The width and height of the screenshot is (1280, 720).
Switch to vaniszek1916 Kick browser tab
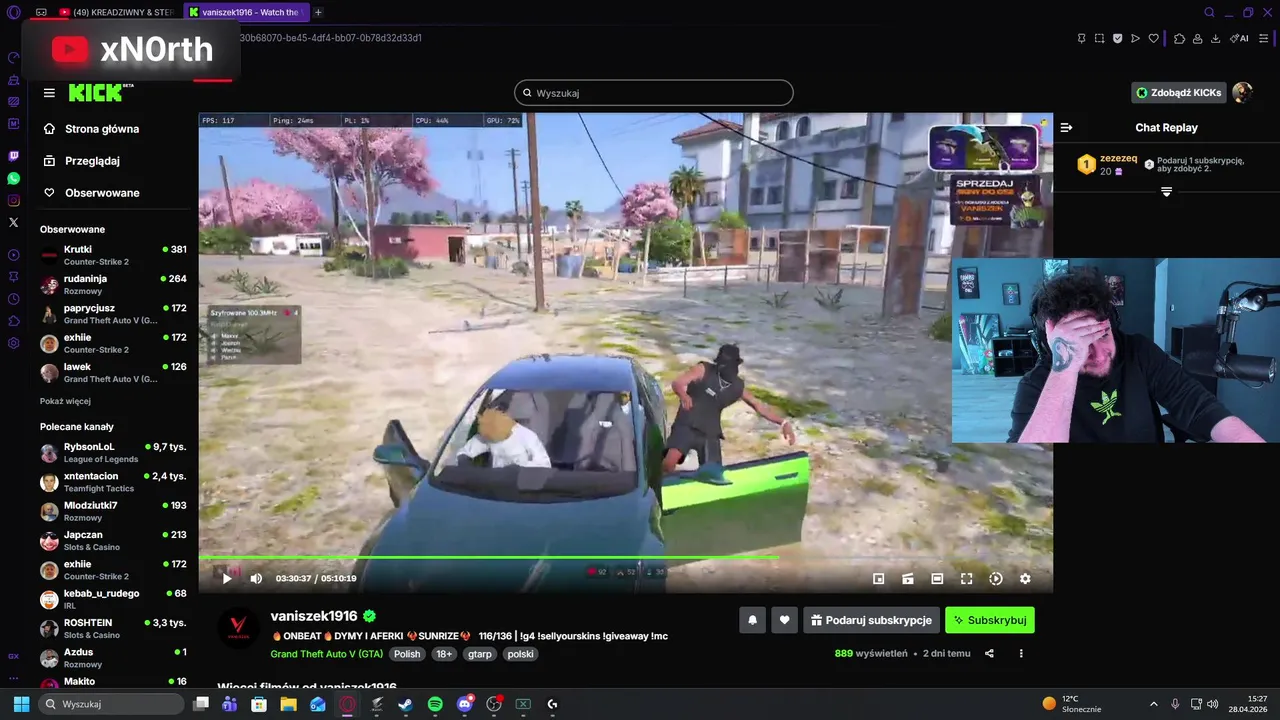pos(245,12)
